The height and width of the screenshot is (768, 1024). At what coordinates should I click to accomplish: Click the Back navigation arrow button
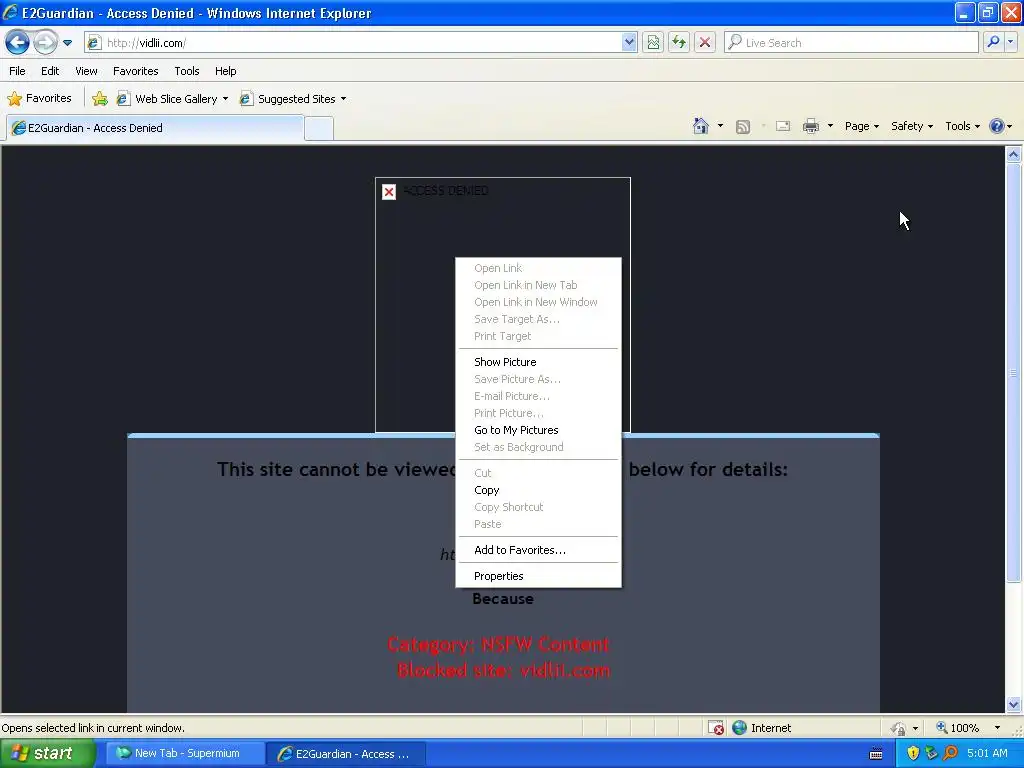[x=18, y=42]
